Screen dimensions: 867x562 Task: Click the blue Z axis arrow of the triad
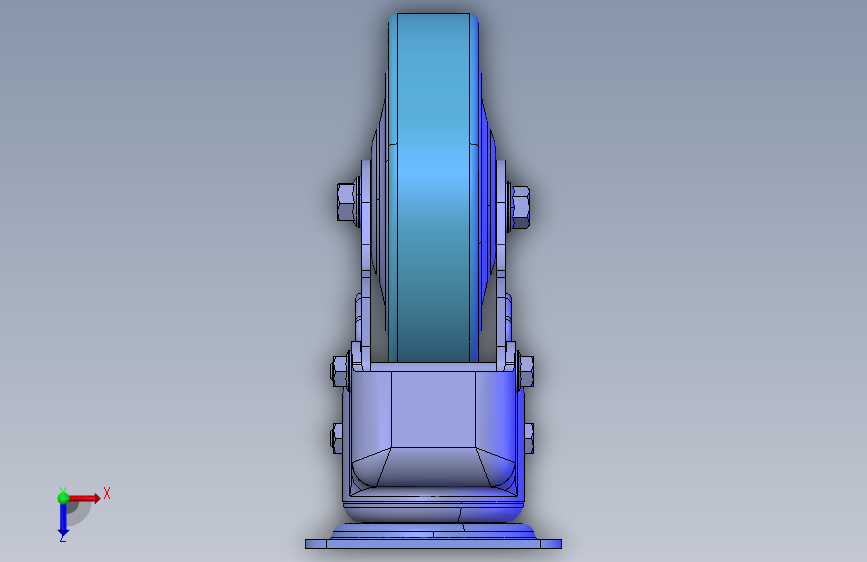tap(63, 521)
